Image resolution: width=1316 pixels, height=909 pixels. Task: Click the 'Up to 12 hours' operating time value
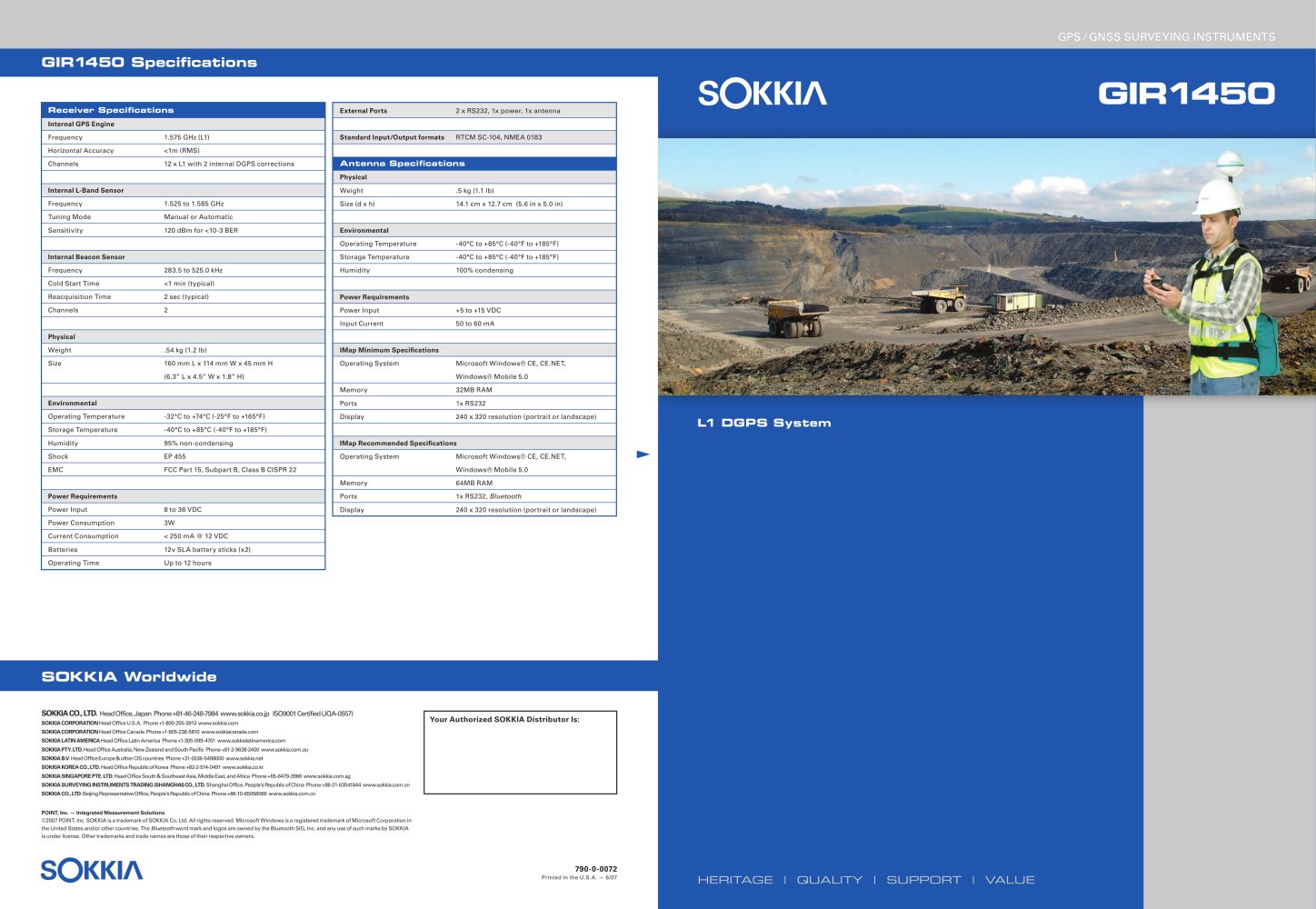(x=187, y=563)
